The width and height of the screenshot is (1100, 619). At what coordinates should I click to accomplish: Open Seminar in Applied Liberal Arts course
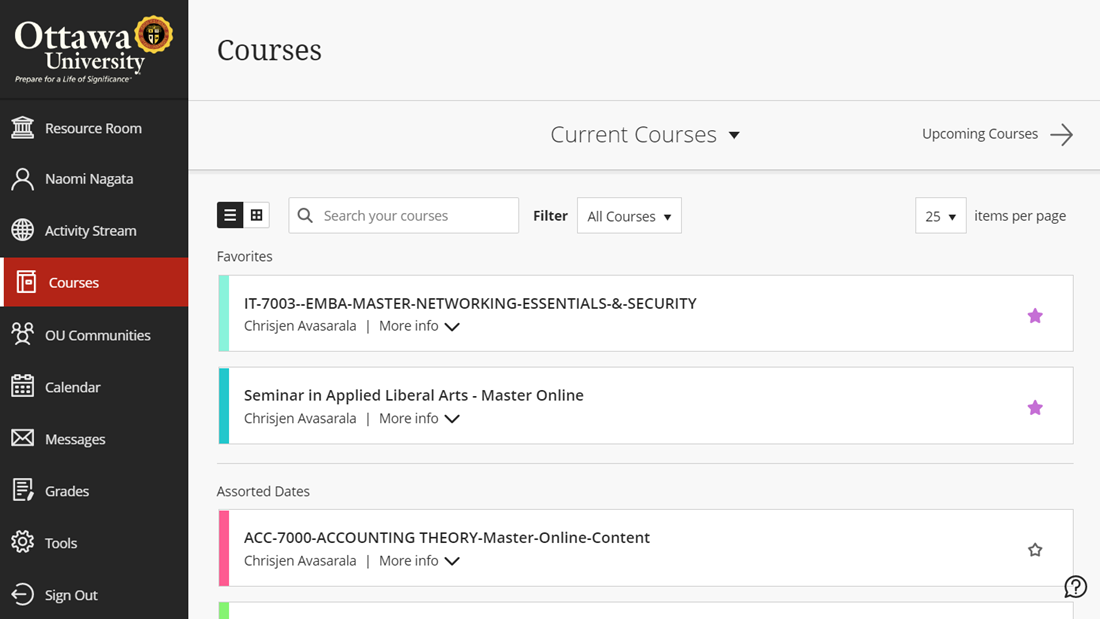click(x=413, y=395)
